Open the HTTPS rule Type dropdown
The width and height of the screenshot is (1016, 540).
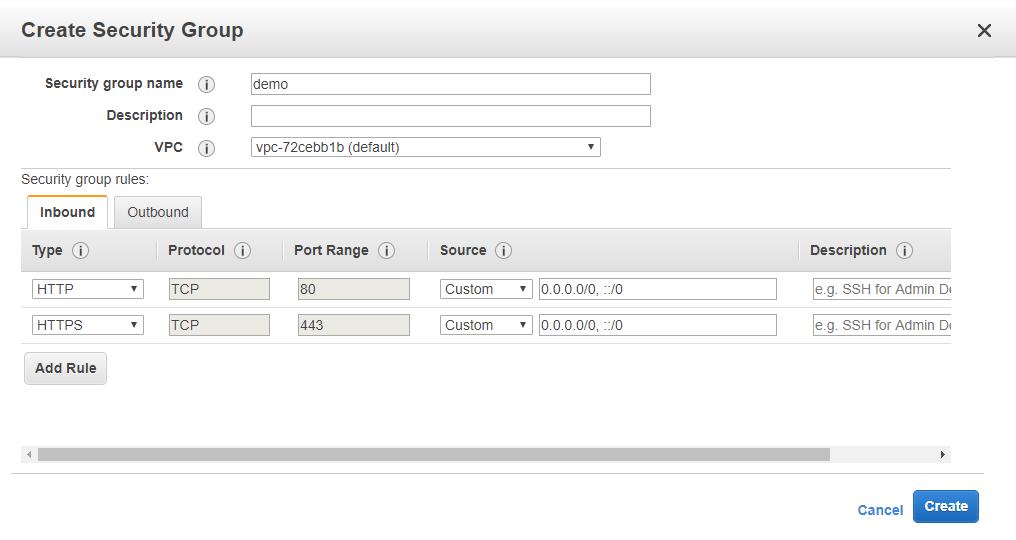(x=88, y=325)
